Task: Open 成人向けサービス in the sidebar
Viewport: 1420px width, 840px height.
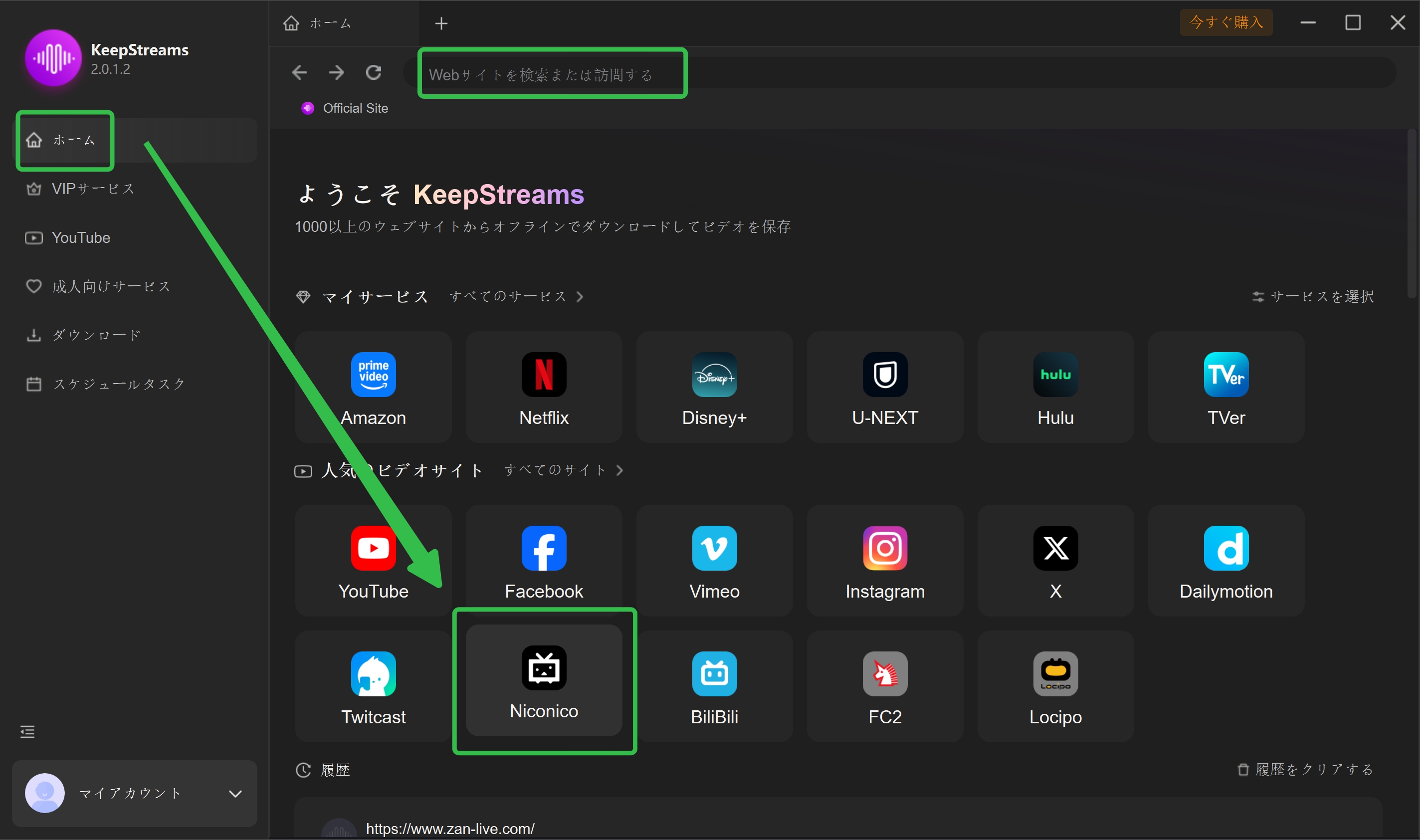Action: click(x=135, y=286)
